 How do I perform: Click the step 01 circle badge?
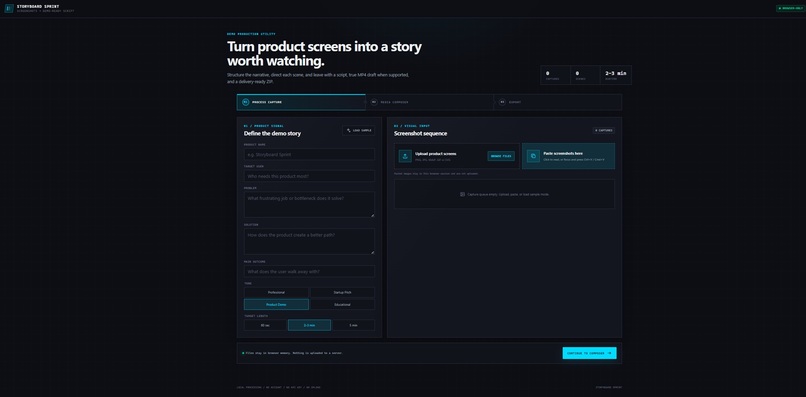tap(246, 102)
